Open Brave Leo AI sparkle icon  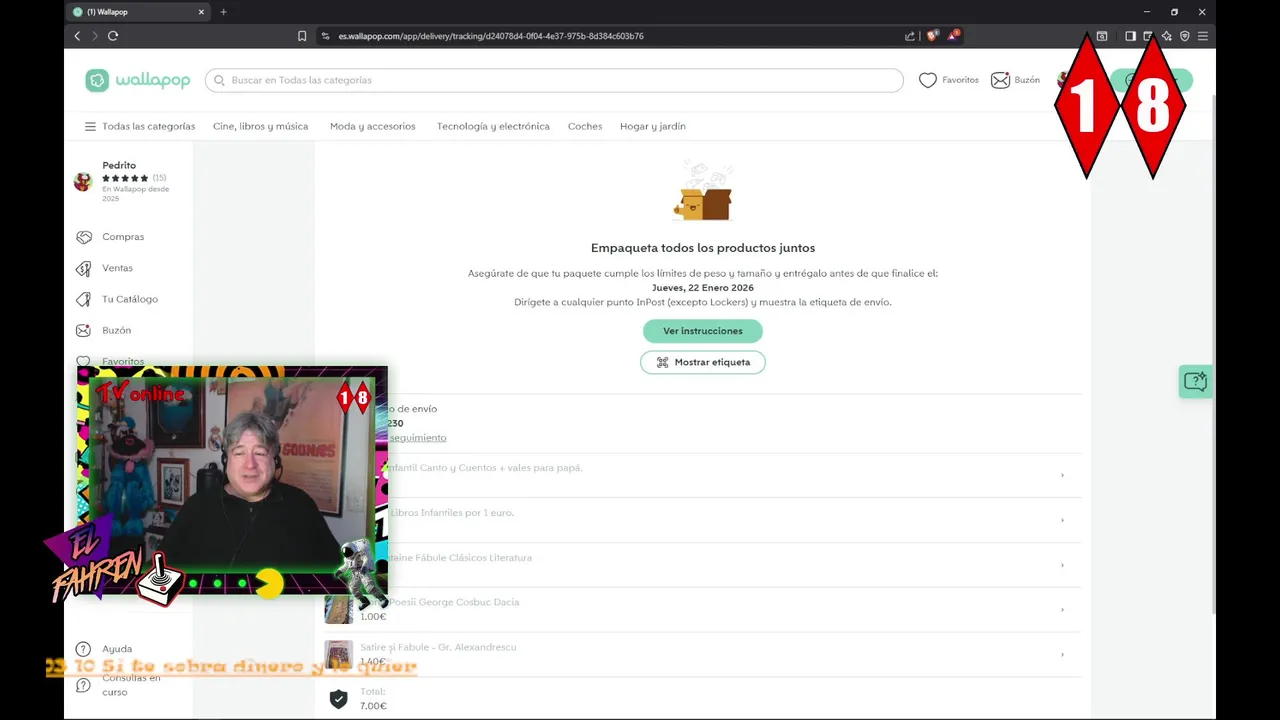pyautogui.click(x=1166, y=36)
